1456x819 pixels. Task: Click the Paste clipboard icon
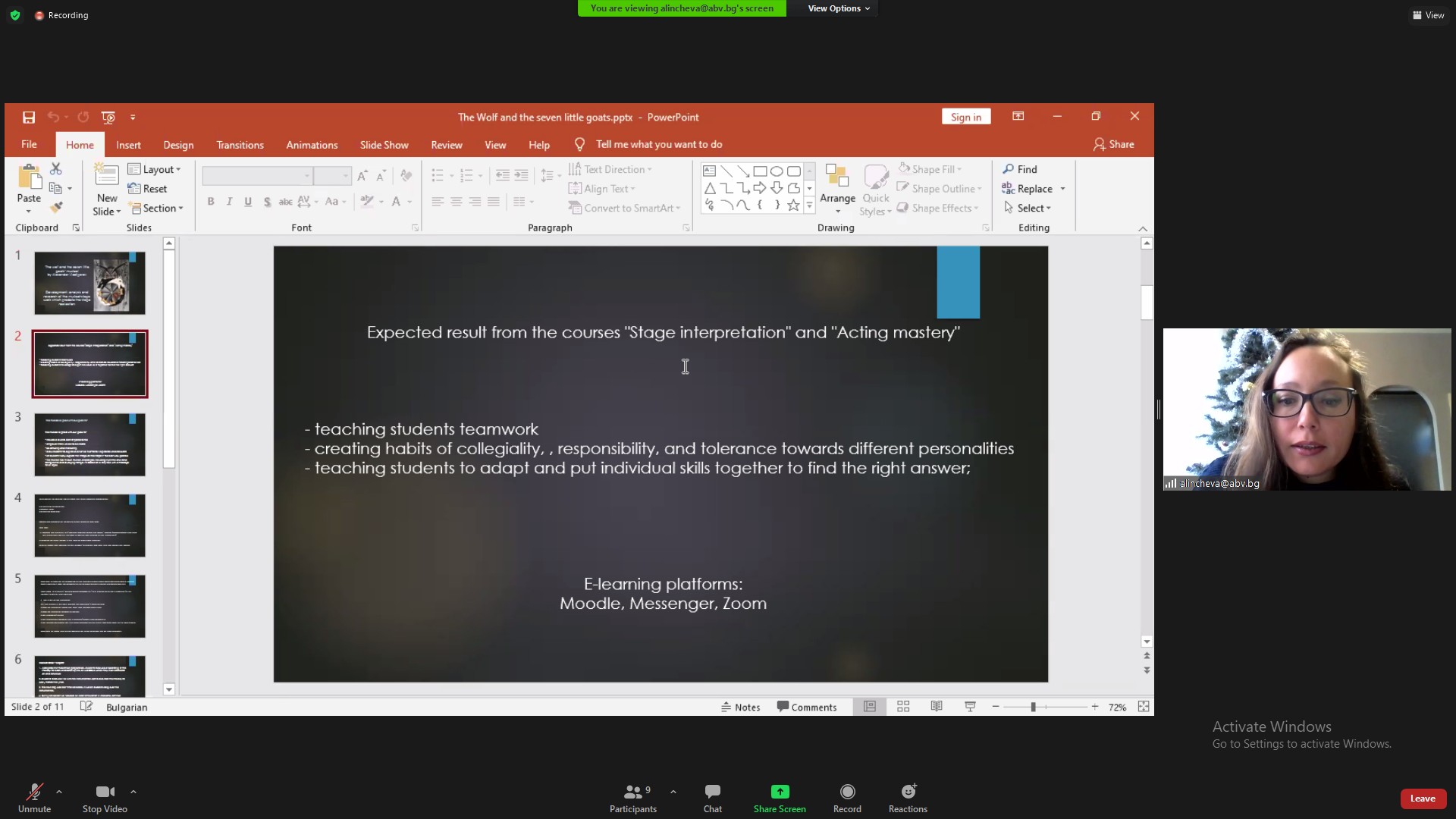[x=29, y=177]
